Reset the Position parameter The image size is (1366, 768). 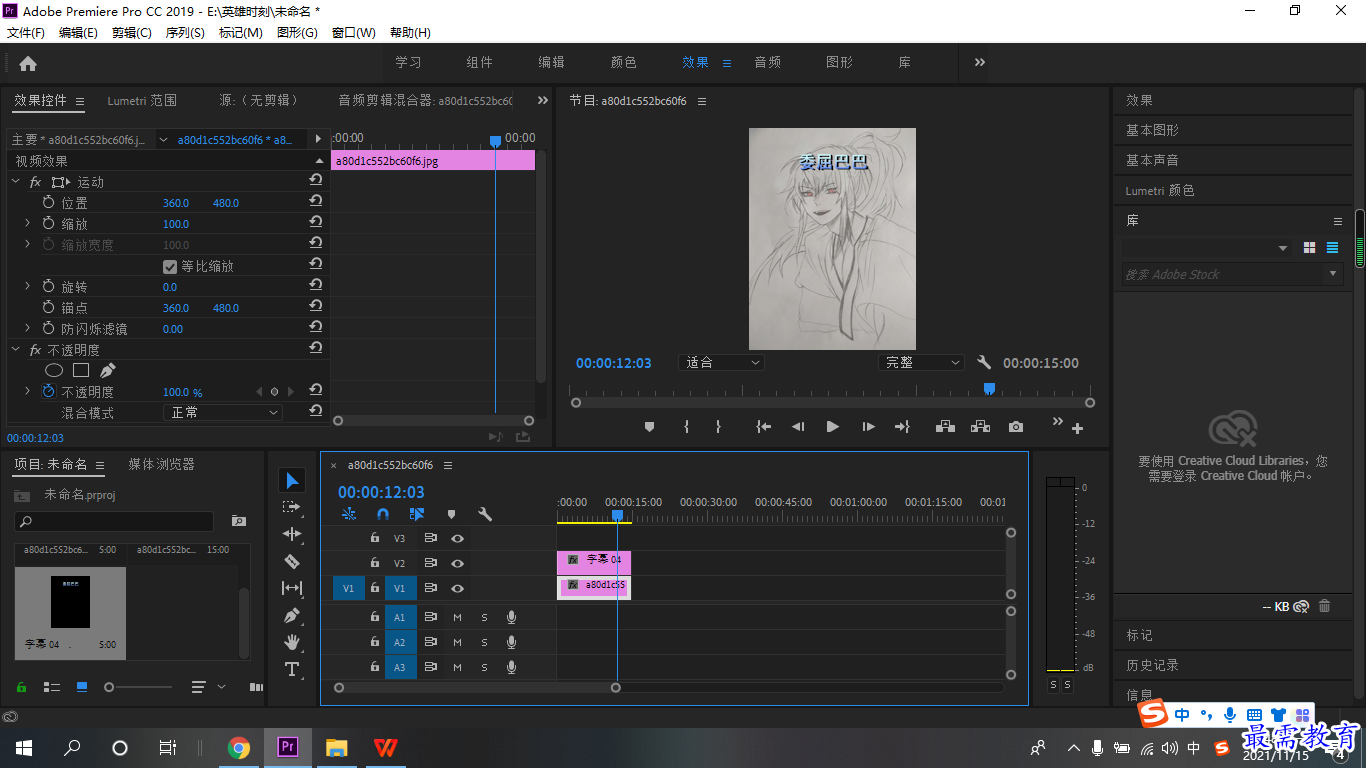tap(315, 202)
